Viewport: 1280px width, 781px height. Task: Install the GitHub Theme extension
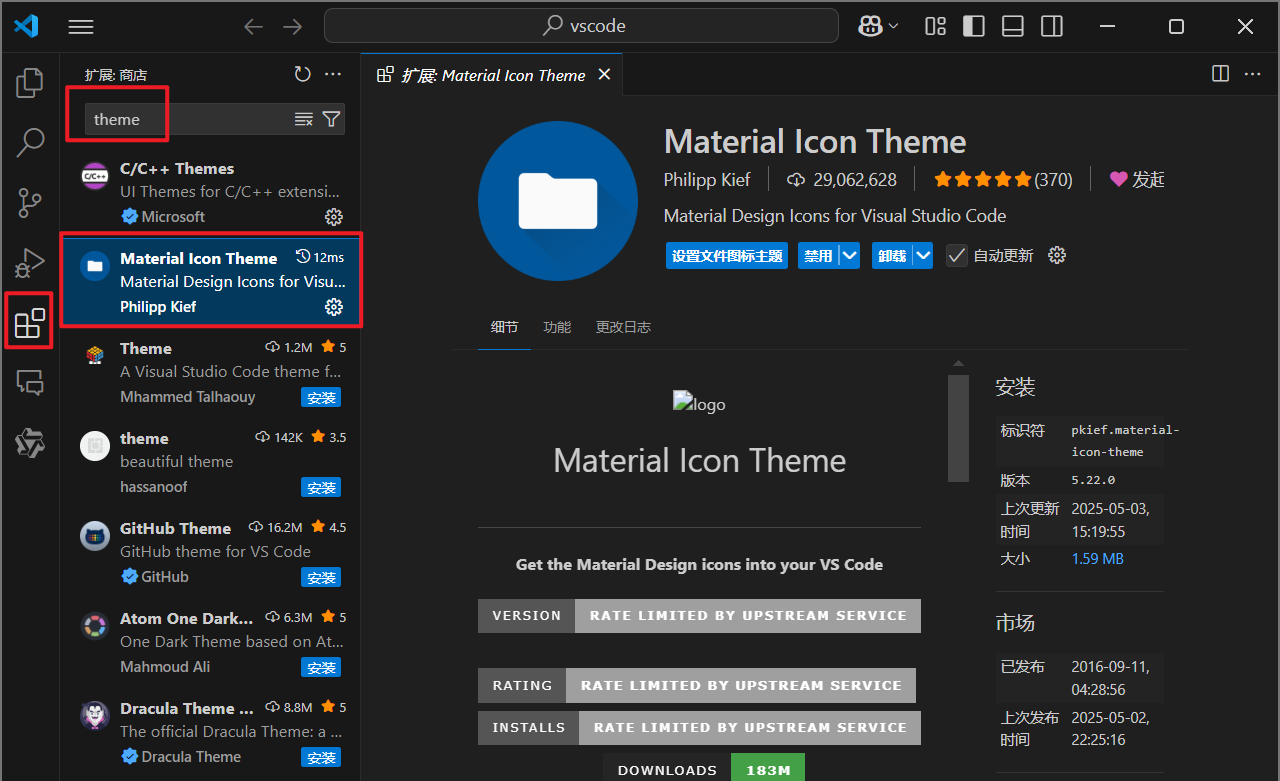tap(321, 578)
